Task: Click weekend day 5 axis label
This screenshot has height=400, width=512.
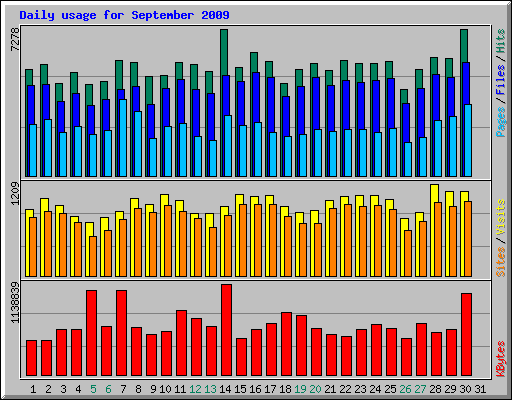Action: pos(93,389)
